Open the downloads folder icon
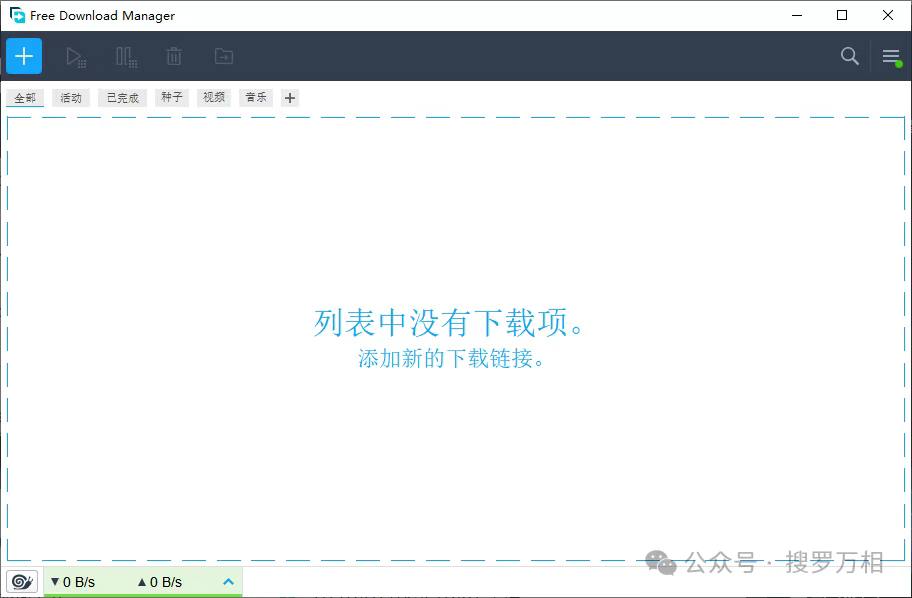This screenshot has height=598, width=912. point(223,56)
